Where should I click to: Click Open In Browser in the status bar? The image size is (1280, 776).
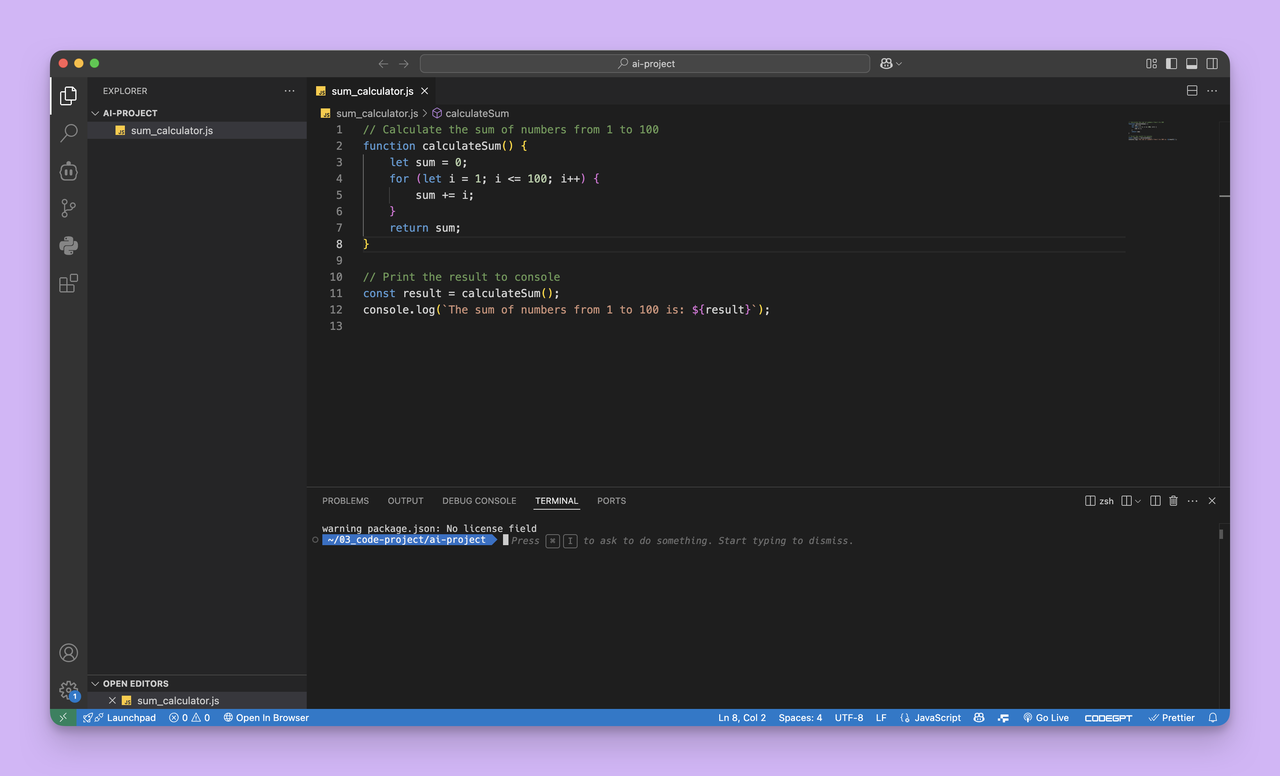pyautogui.click(x=266, y=717)
